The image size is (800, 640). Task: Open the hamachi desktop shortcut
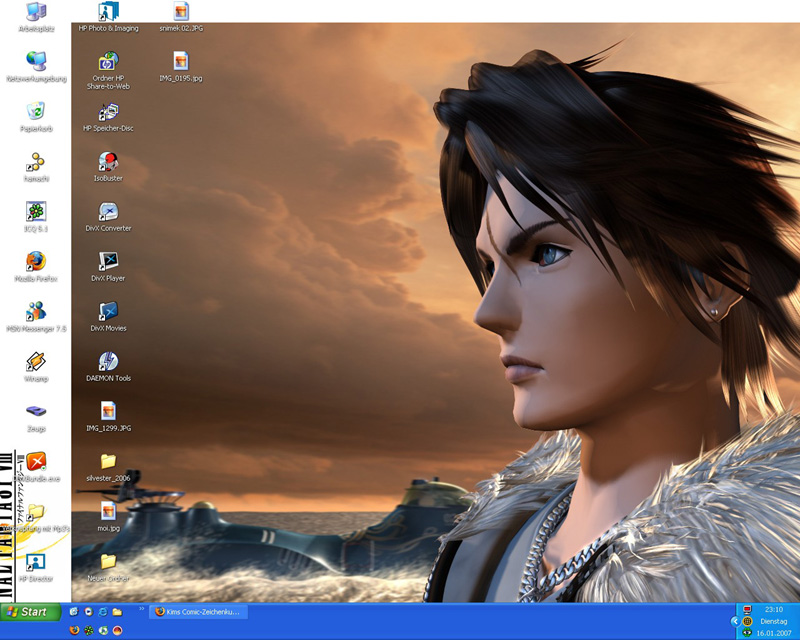[x=36, y=162]
